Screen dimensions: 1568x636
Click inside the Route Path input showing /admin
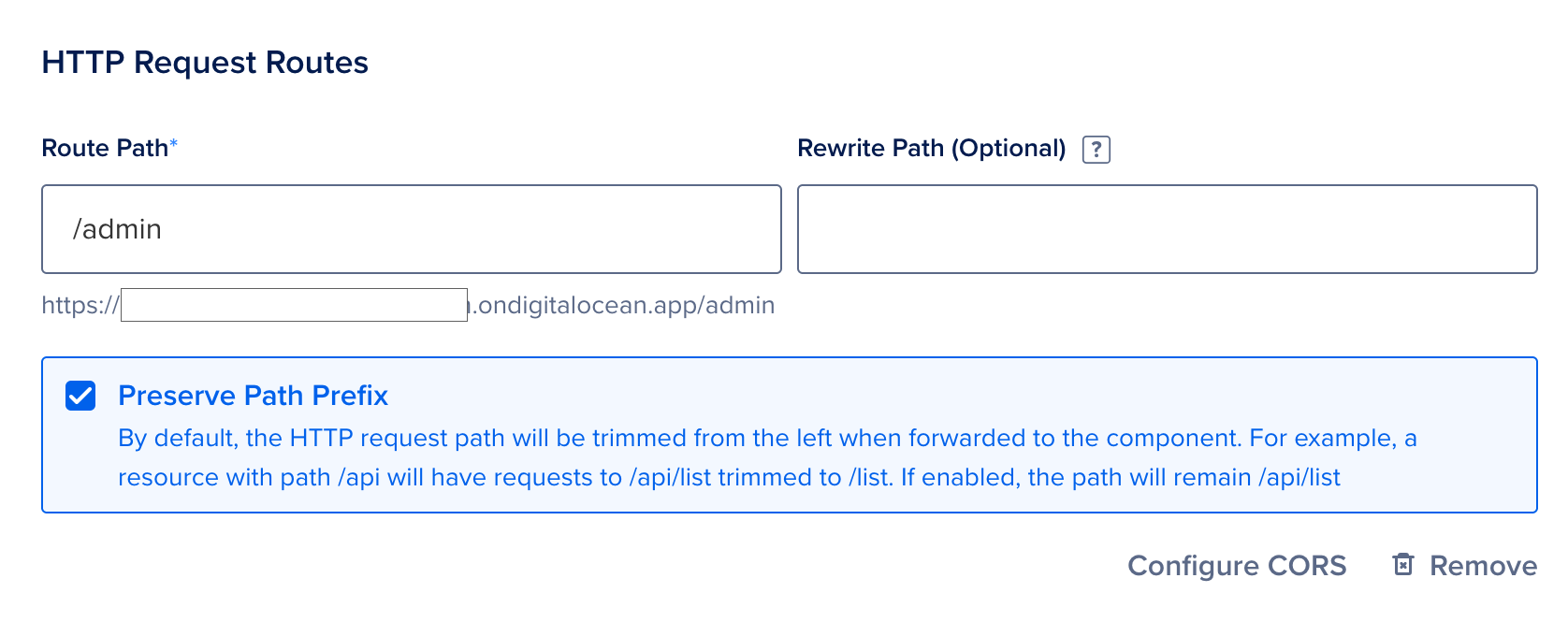(412, 228)
